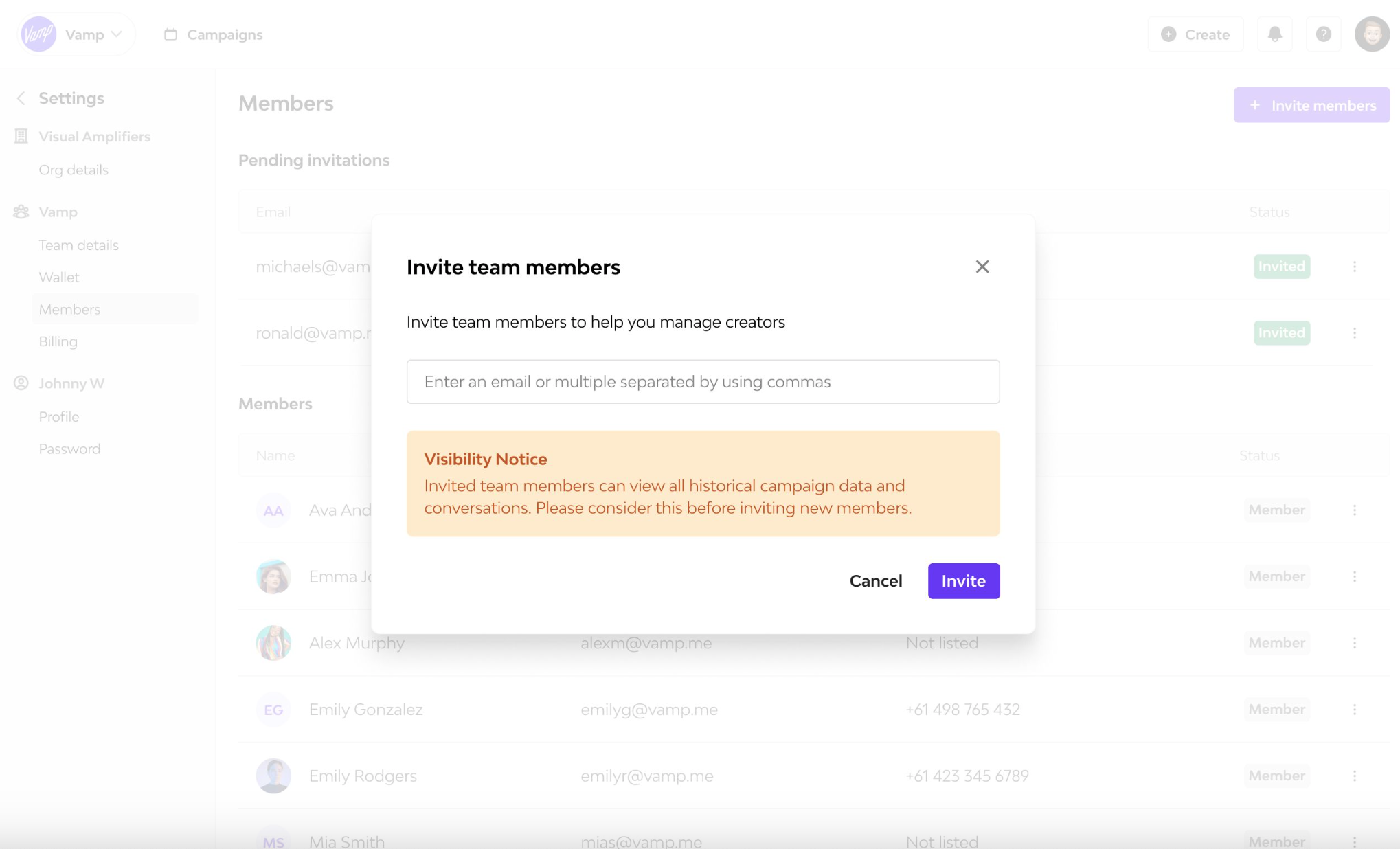The height and width of the screenshot is (849, 1400).
Task: Click the email input field in the dialog
Action: click(703, 381)
